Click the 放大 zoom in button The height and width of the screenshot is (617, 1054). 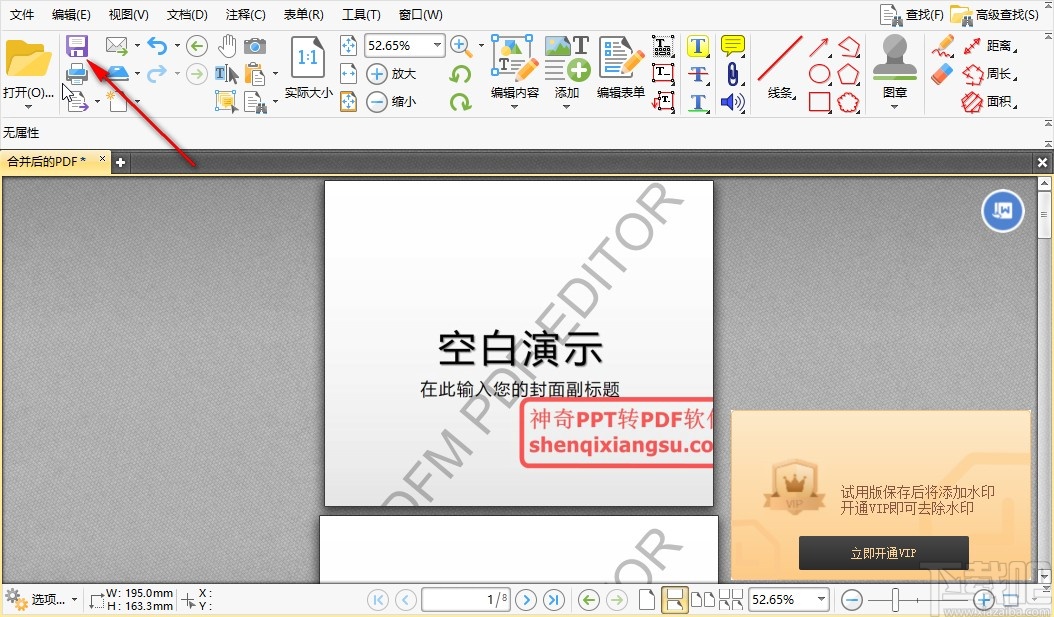click(x=391, y=73)
